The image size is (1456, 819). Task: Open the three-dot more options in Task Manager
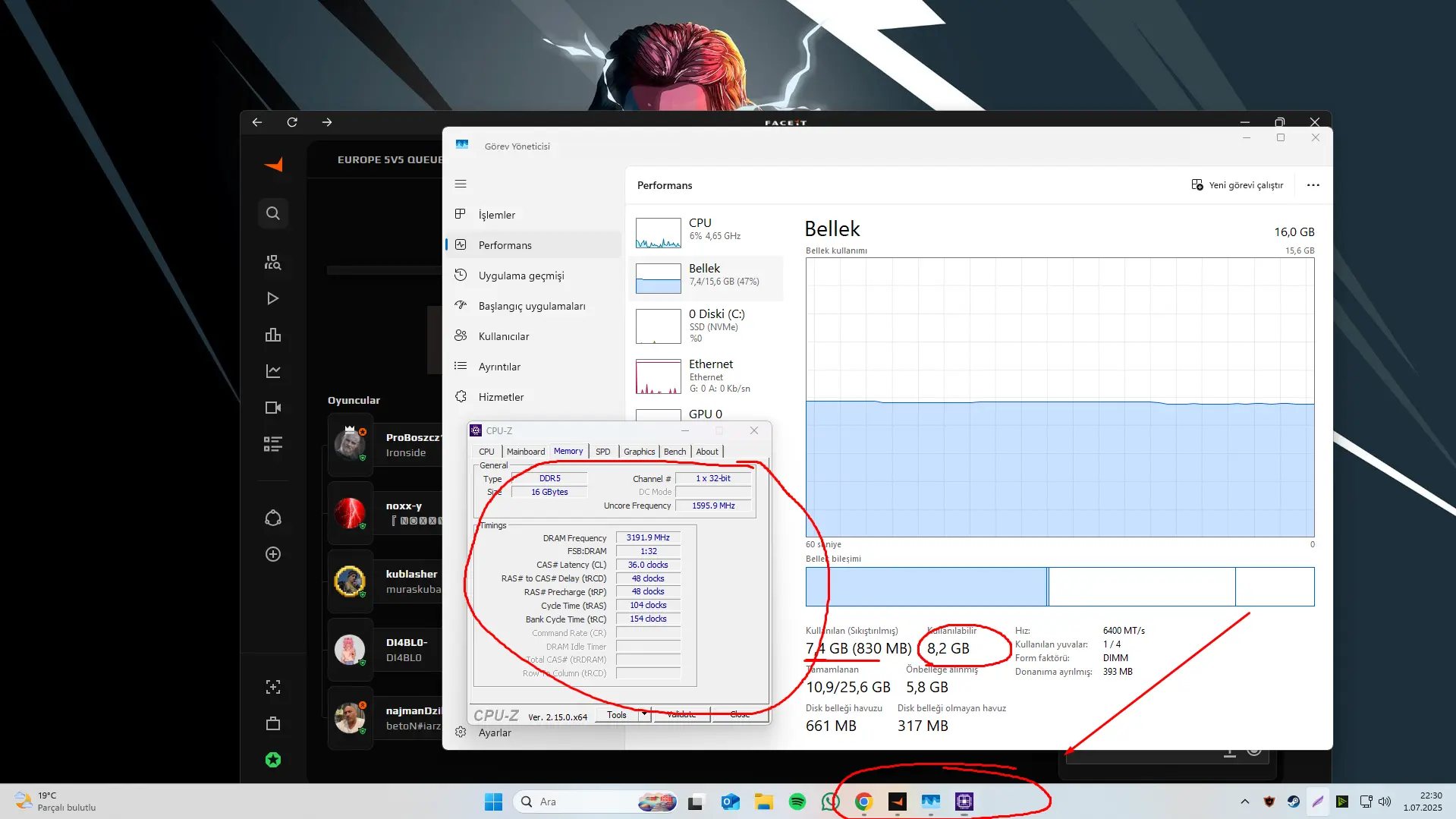click(1313, 185)
